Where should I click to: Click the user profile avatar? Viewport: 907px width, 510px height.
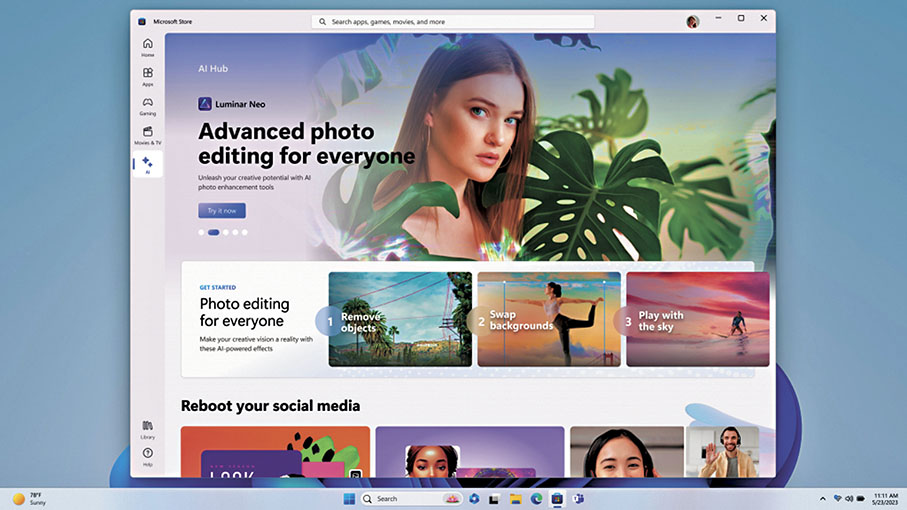(692, 21)
